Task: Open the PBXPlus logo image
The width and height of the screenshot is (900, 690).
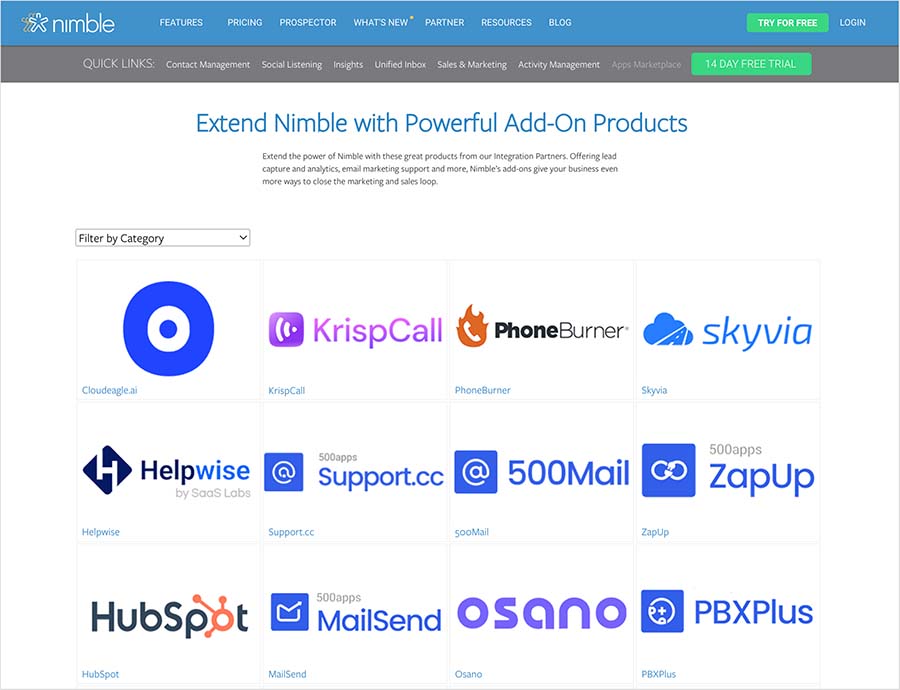Action: tap(727, 611)
